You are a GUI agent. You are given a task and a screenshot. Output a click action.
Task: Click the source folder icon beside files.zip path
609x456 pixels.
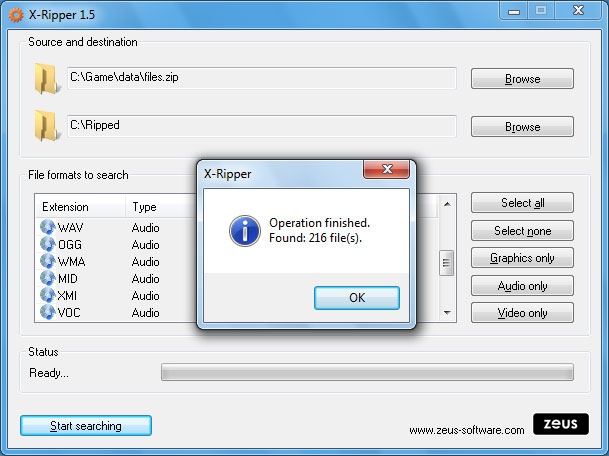click(x=47, y=79)
